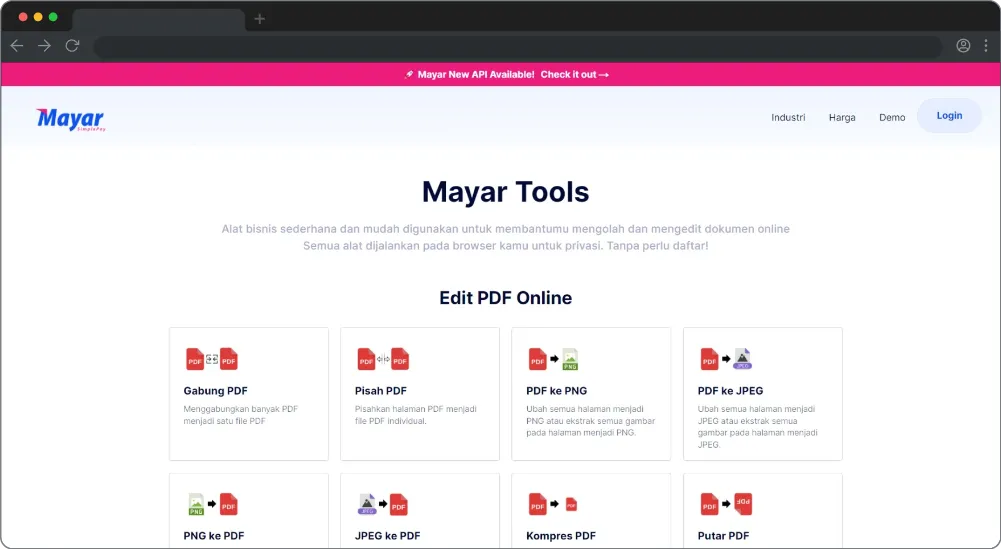Select the current browser tab
Screen dimensions: 1001x549
158,19
